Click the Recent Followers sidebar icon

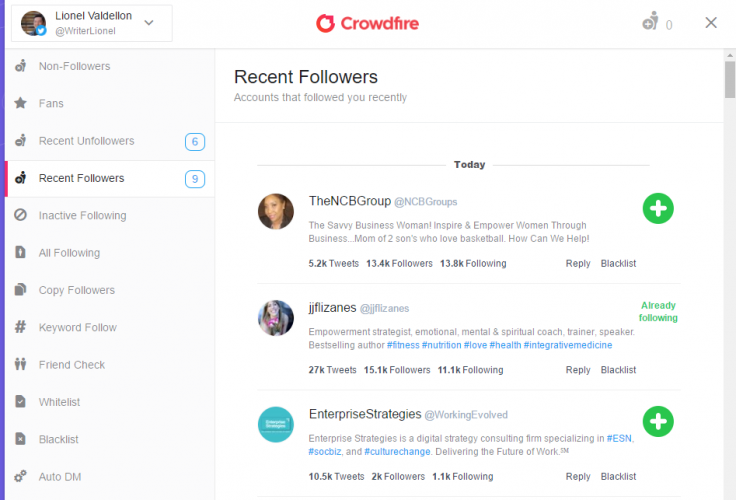point(20,178)
